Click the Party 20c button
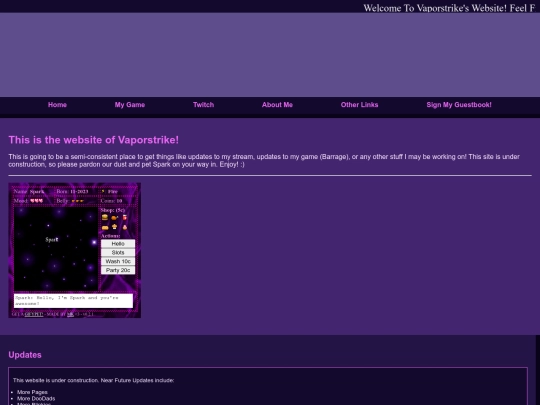This screenshot has width=540, height=405. click(118, 270)
